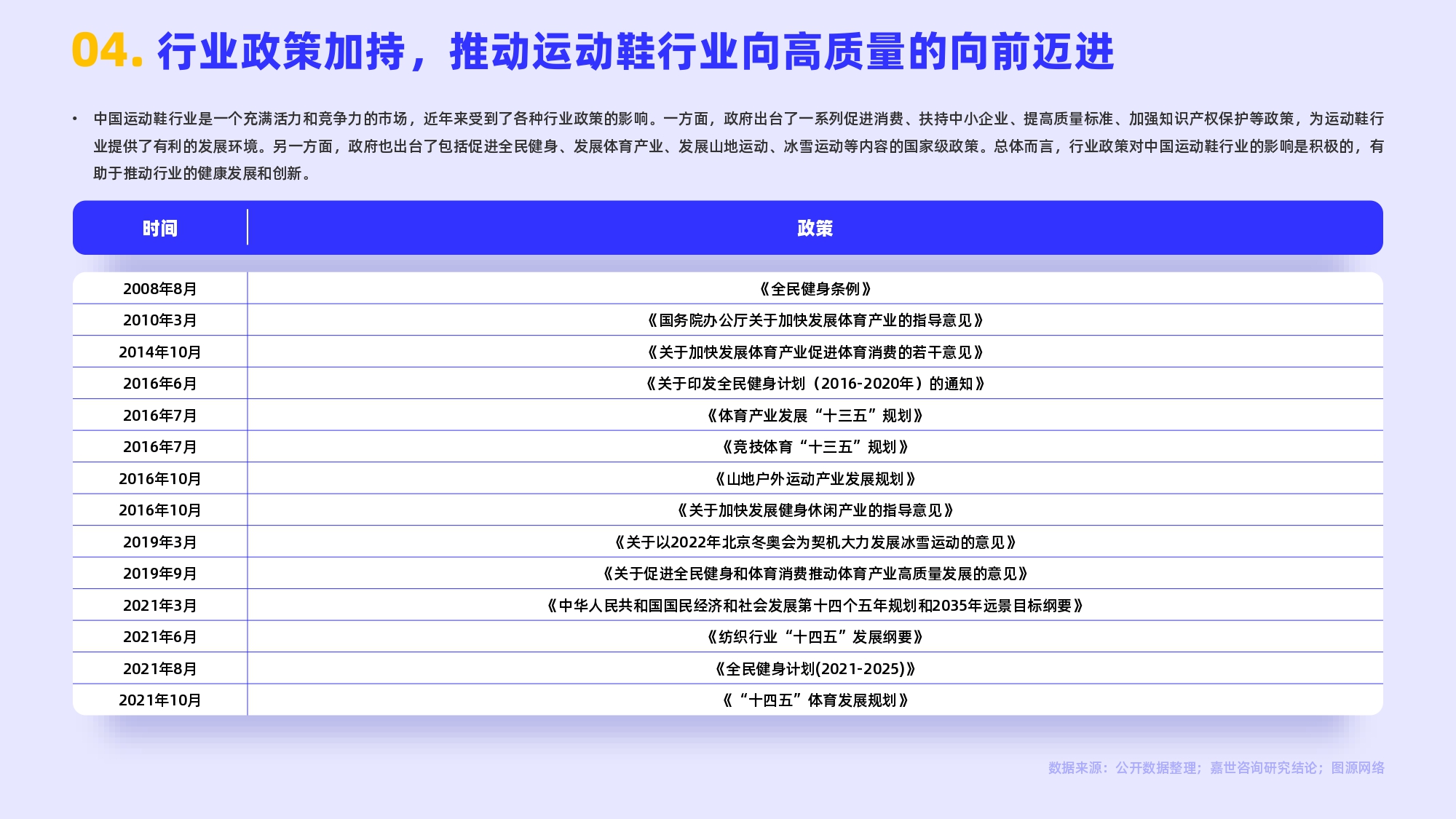Click the orange 04. section number
Image resolution: width=1456 pixels, height=819 pixels.
coord(107,51)
